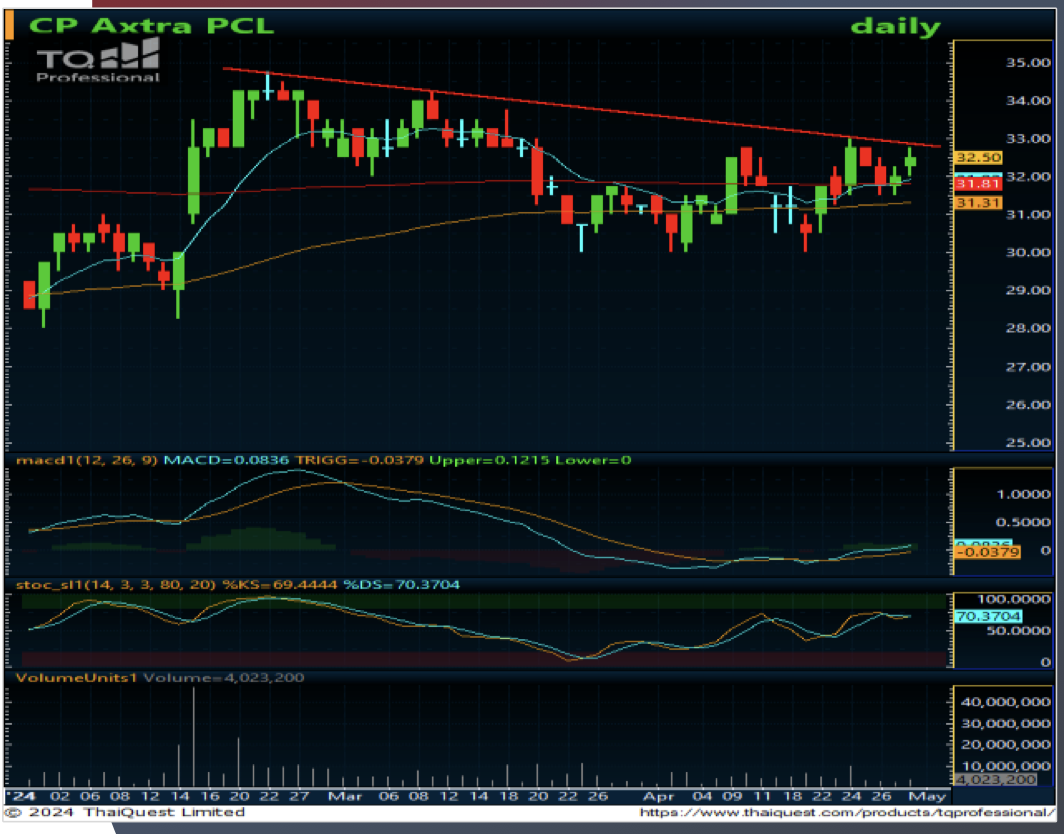Click the 30,000,000 volume axis label
Screen dimensions: 1064x834
[1006, 724]
